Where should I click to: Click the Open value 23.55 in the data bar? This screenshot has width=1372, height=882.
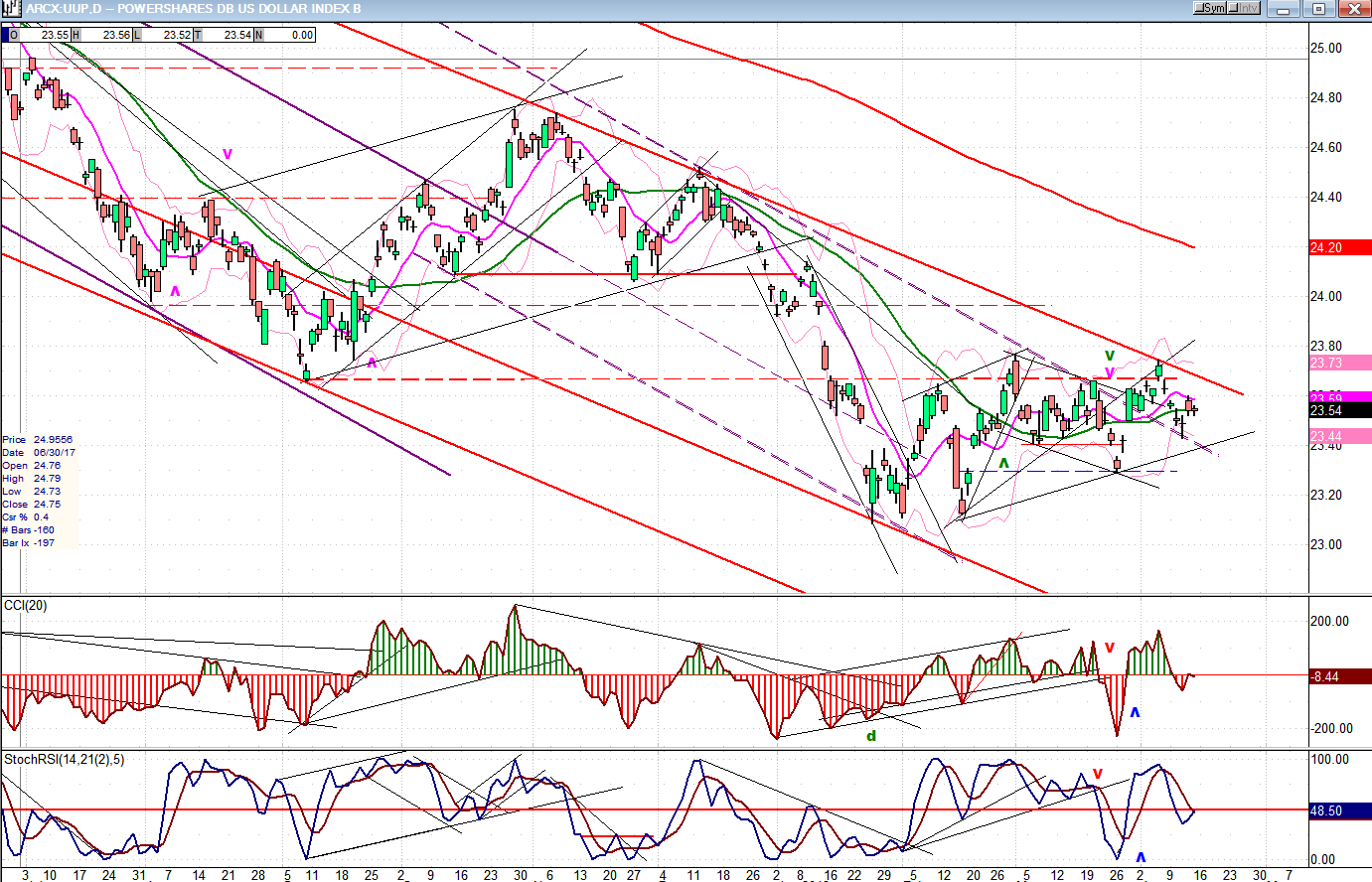coord(55,35)
